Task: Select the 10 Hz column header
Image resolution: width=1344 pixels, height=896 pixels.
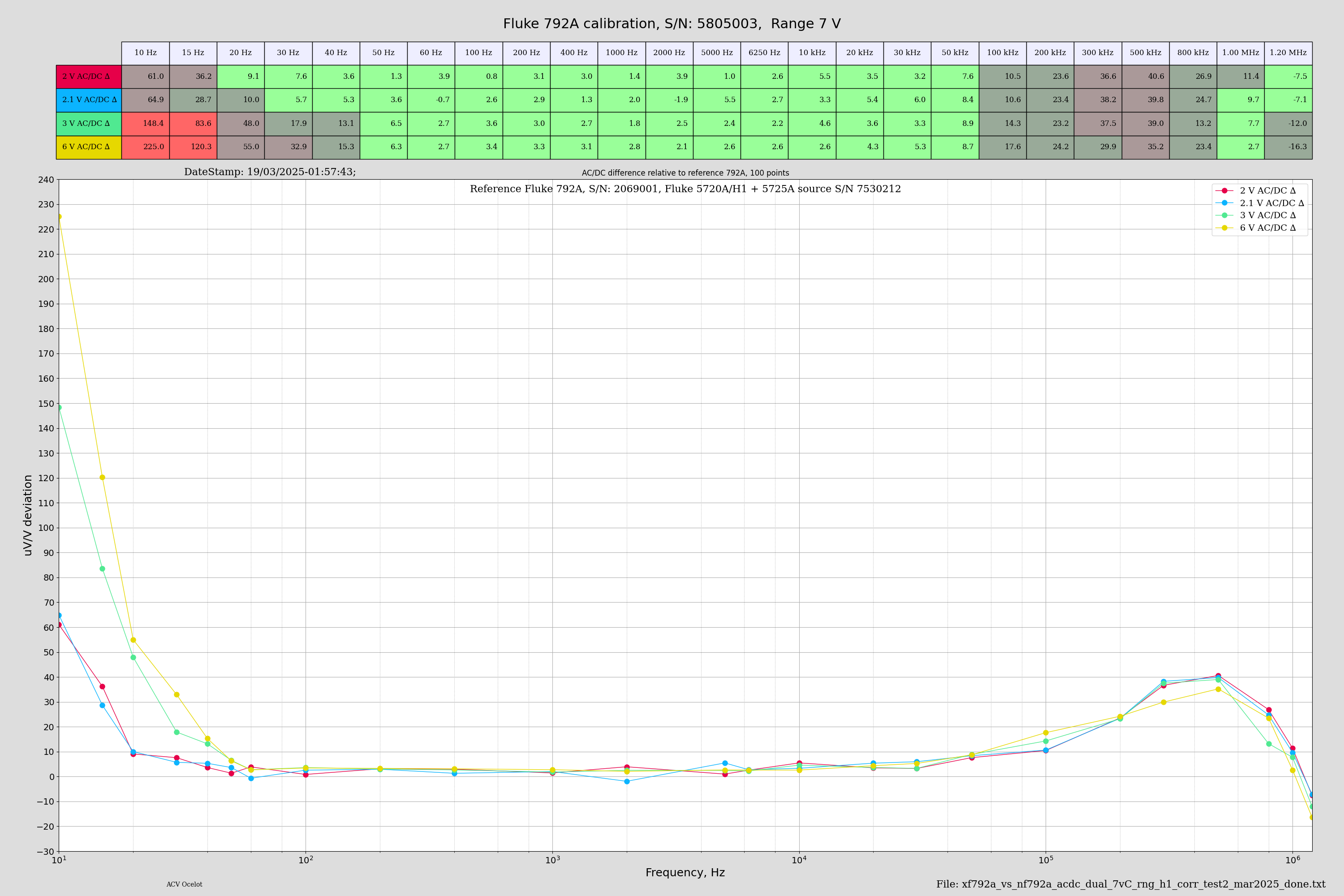Action: 146,53
